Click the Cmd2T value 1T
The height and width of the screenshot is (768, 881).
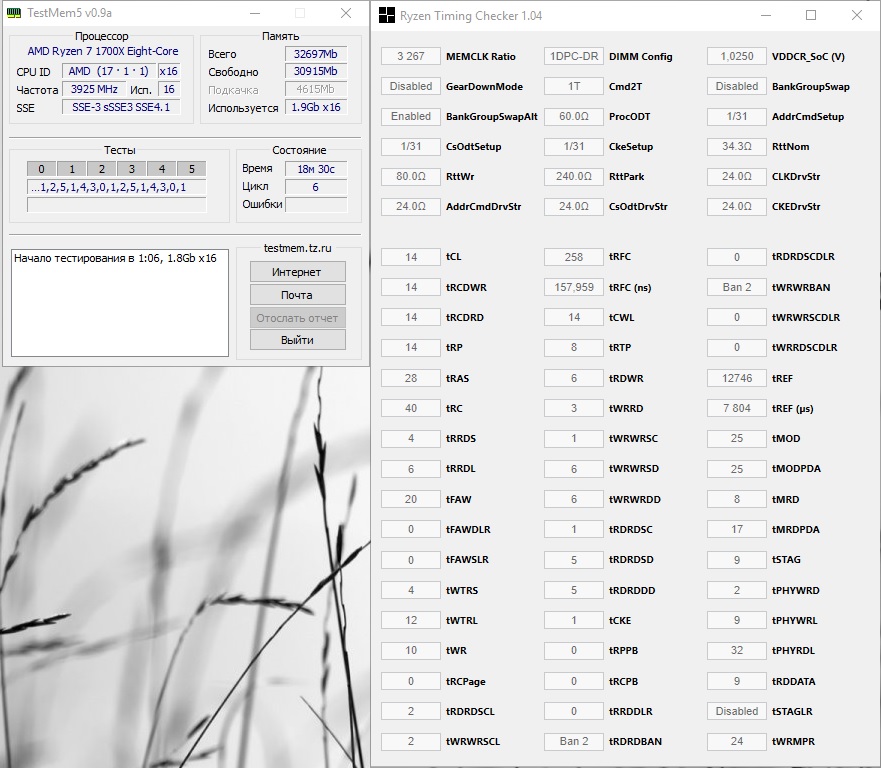tap(574, 87)
